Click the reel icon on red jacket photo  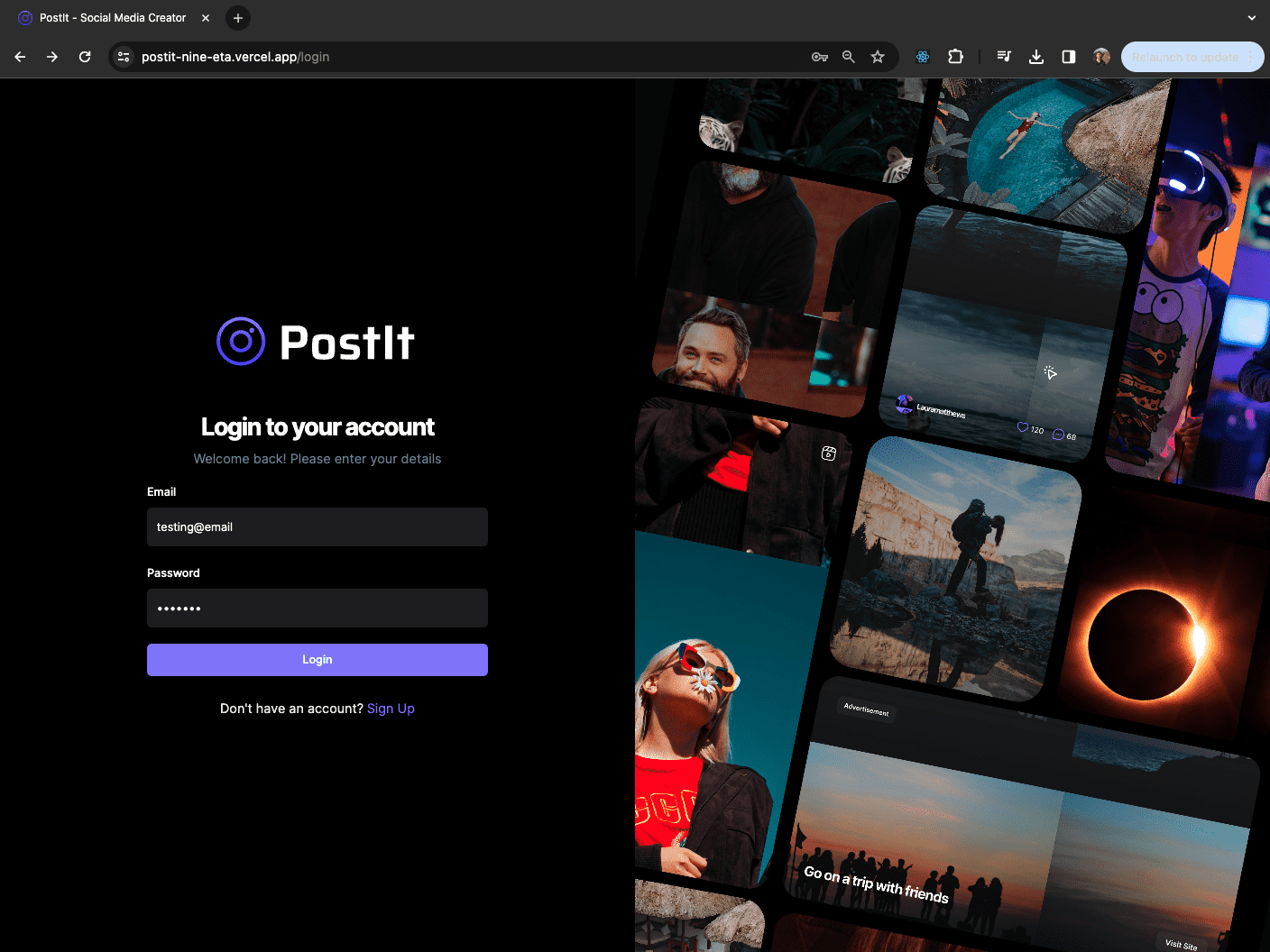(829, 453)
